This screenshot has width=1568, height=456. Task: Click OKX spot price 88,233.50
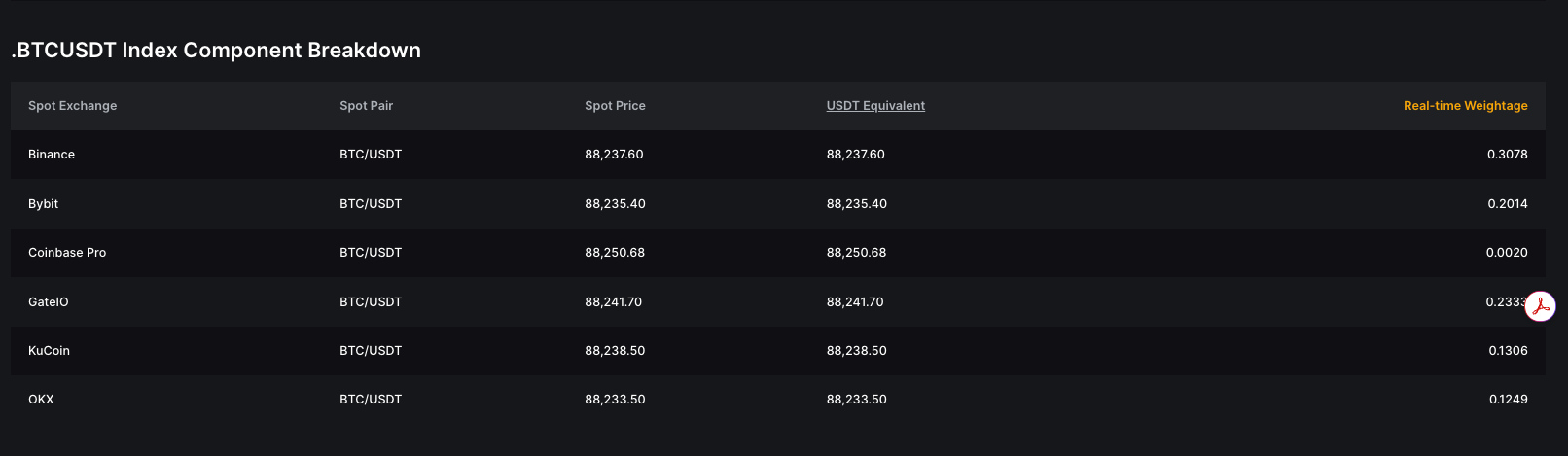tap(615, 400)
